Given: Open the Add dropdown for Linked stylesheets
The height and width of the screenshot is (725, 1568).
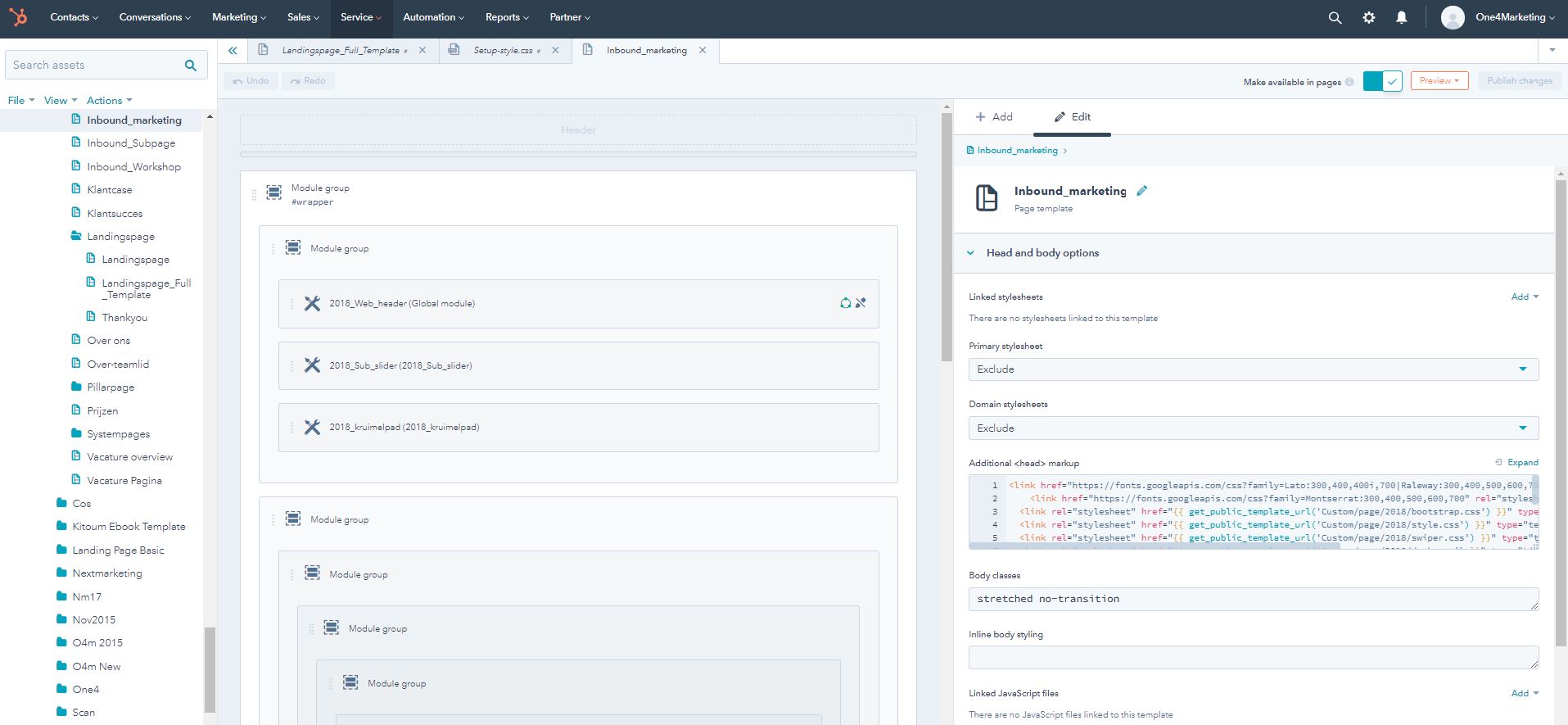Looking at the screenshot, I should coord(1525,297).
